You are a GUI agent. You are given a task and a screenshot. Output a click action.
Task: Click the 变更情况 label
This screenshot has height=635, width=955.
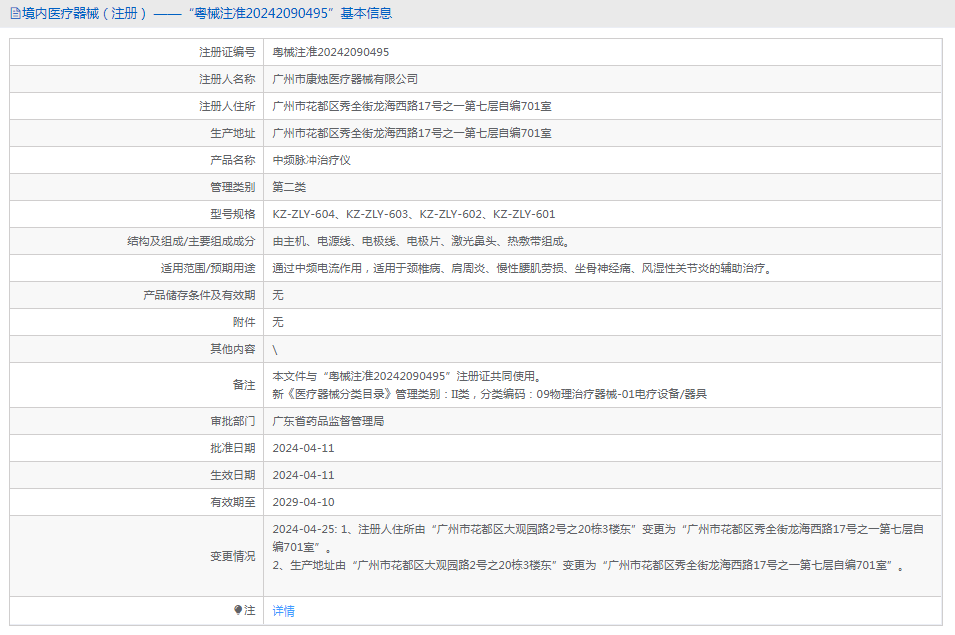coord(233,556)
